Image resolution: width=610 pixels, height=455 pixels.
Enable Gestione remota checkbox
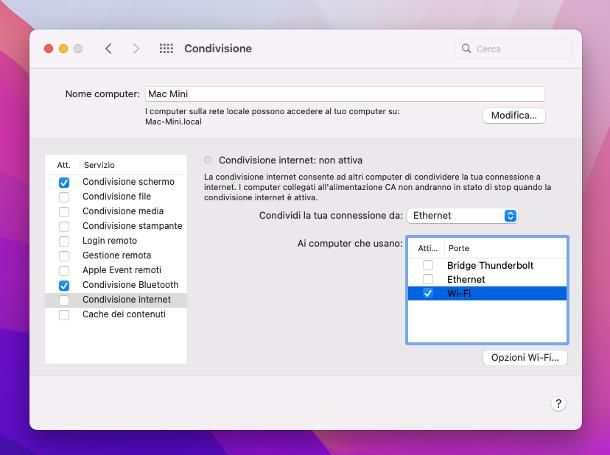(x=64, y=256)
